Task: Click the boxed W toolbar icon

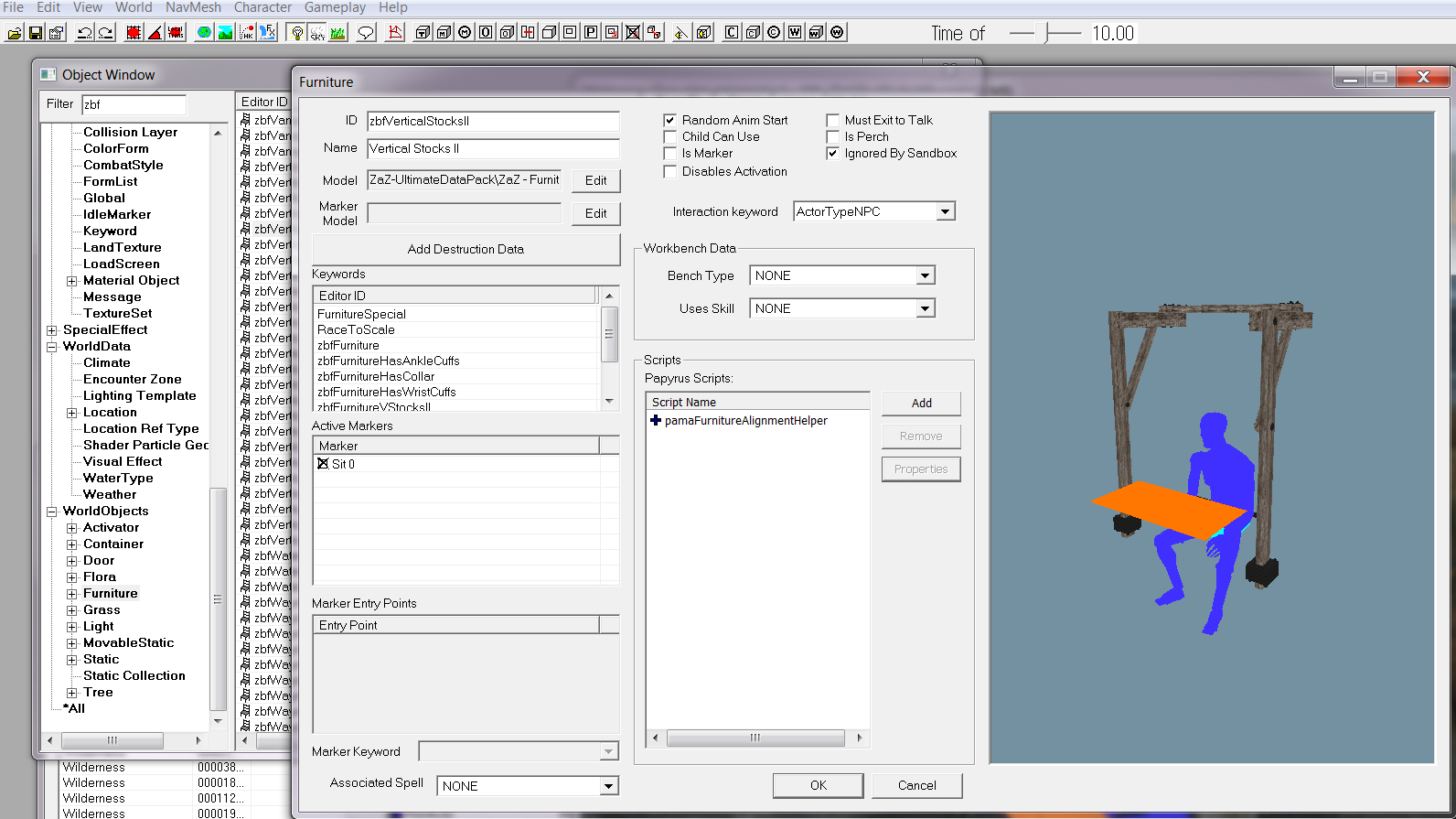Action: tap(795, 33)
